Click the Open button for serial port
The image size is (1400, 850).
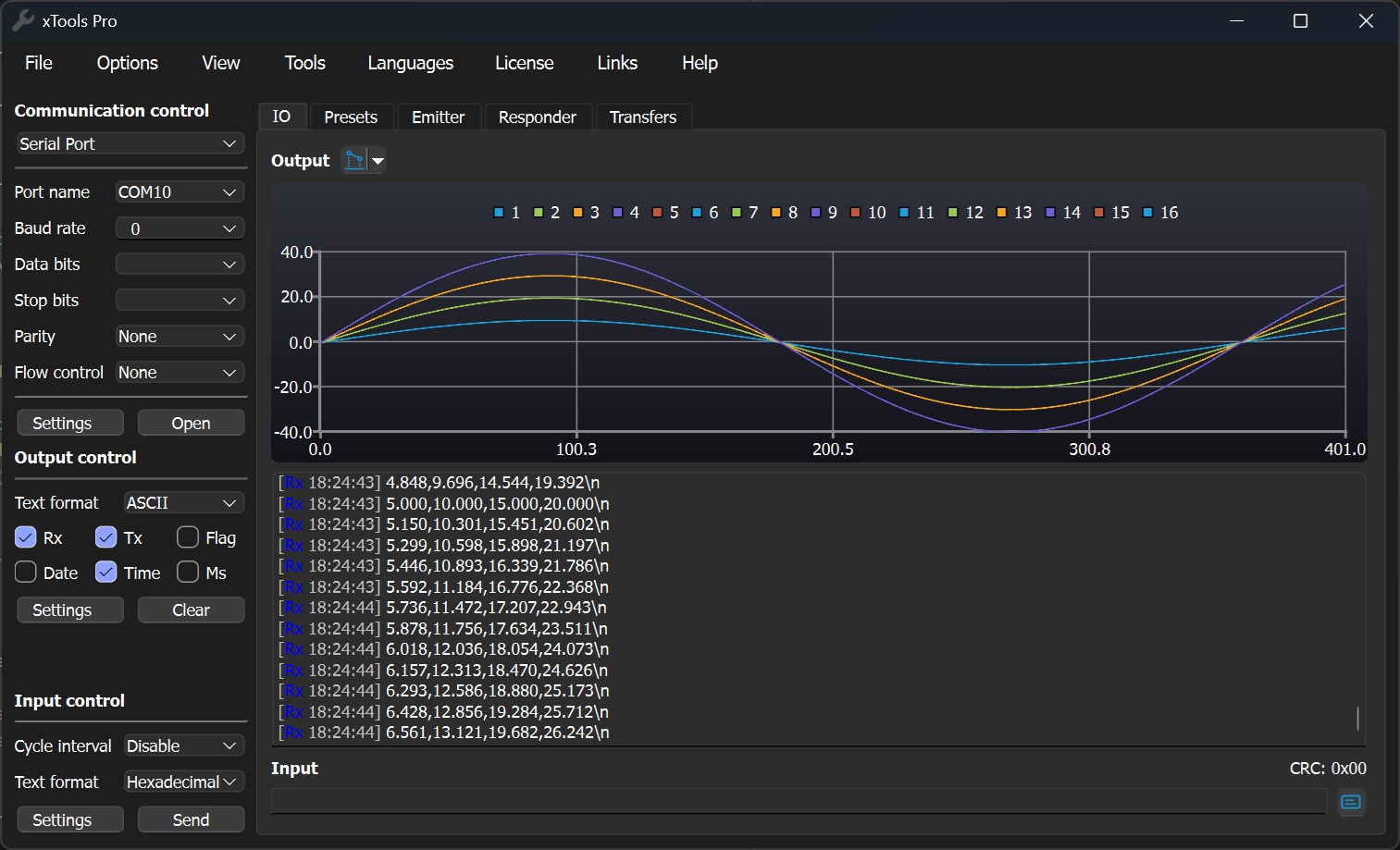191,423
